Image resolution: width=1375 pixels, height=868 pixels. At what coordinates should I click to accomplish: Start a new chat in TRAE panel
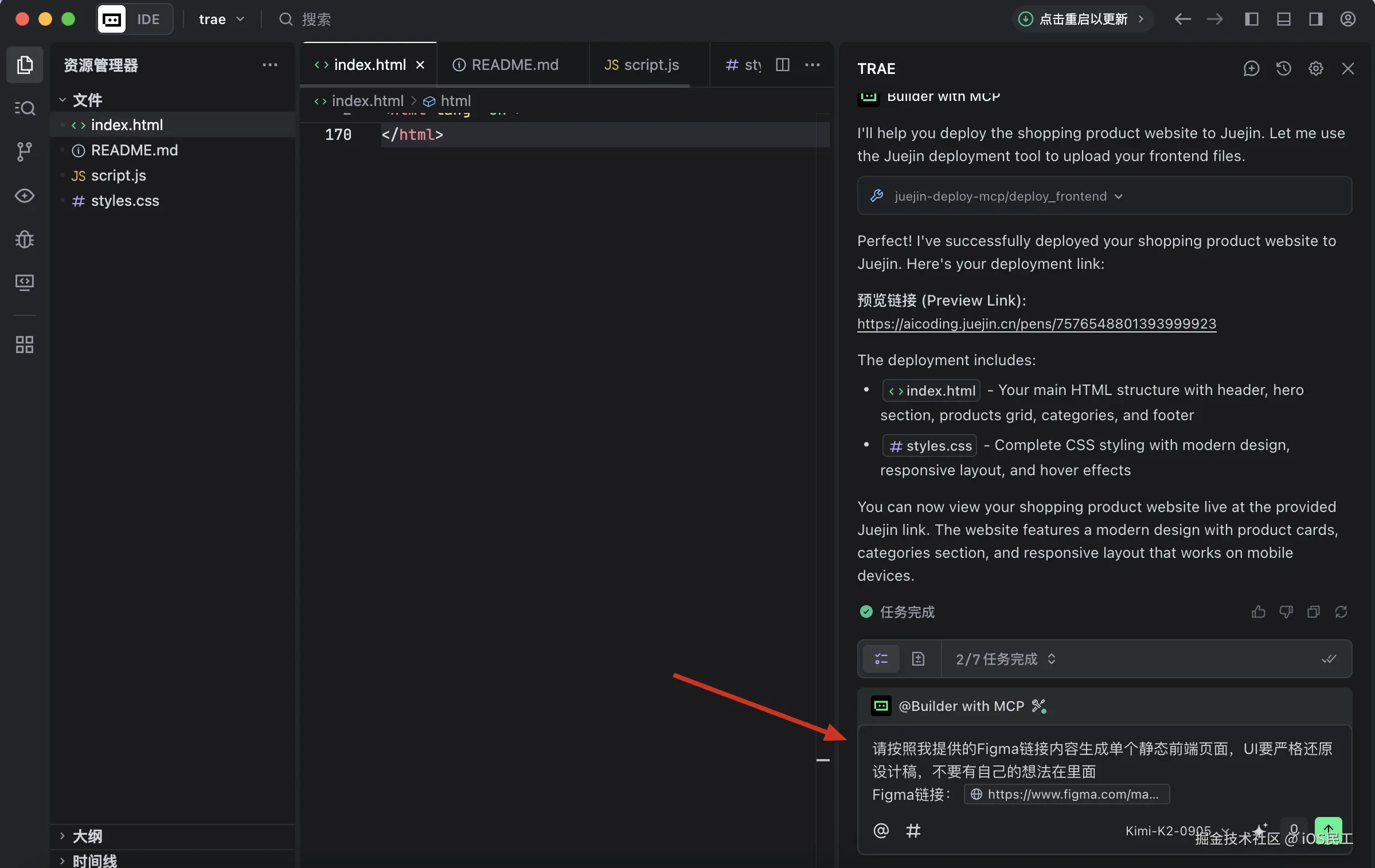(1251, 69)
